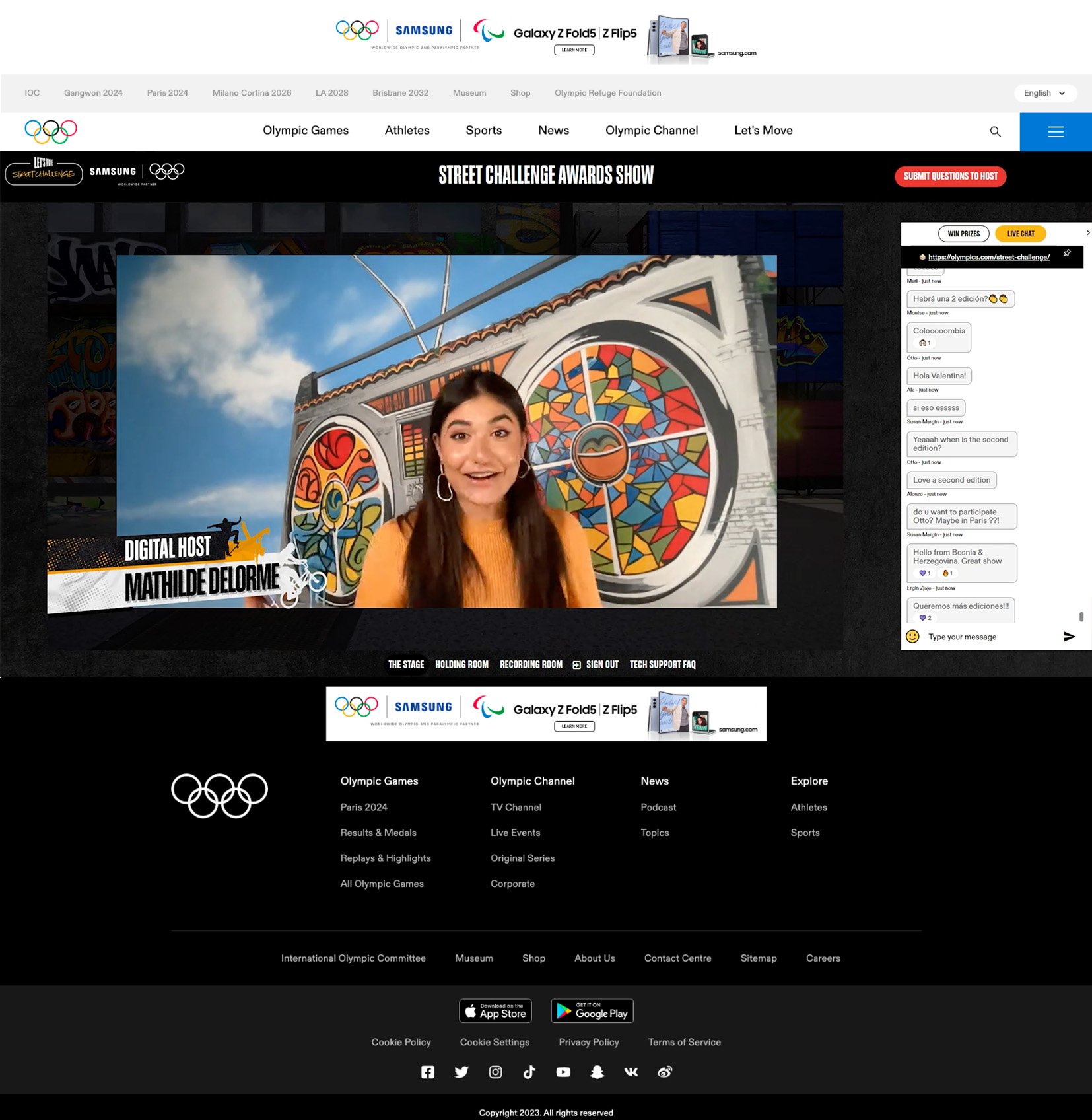
Task: Open Olympic Refuge Foundation link
Action: point(608,93)
